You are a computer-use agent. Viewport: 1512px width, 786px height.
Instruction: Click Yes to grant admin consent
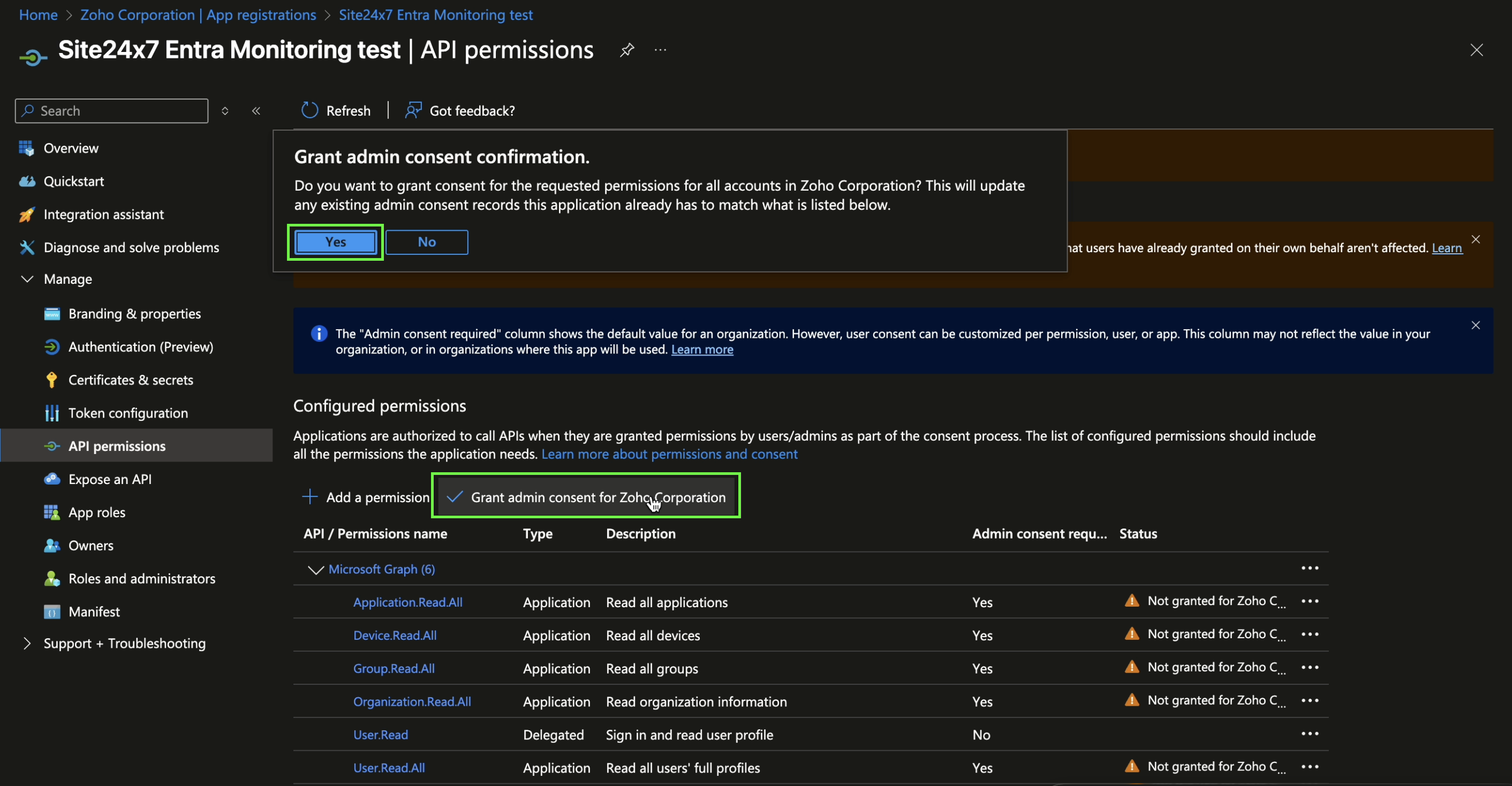(335, 242)
